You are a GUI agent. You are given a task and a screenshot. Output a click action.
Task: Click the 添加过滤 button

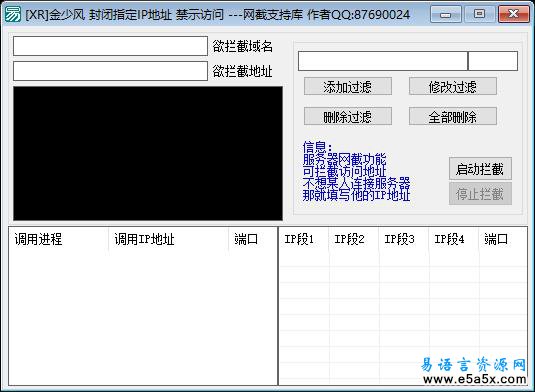pos(348,86)
